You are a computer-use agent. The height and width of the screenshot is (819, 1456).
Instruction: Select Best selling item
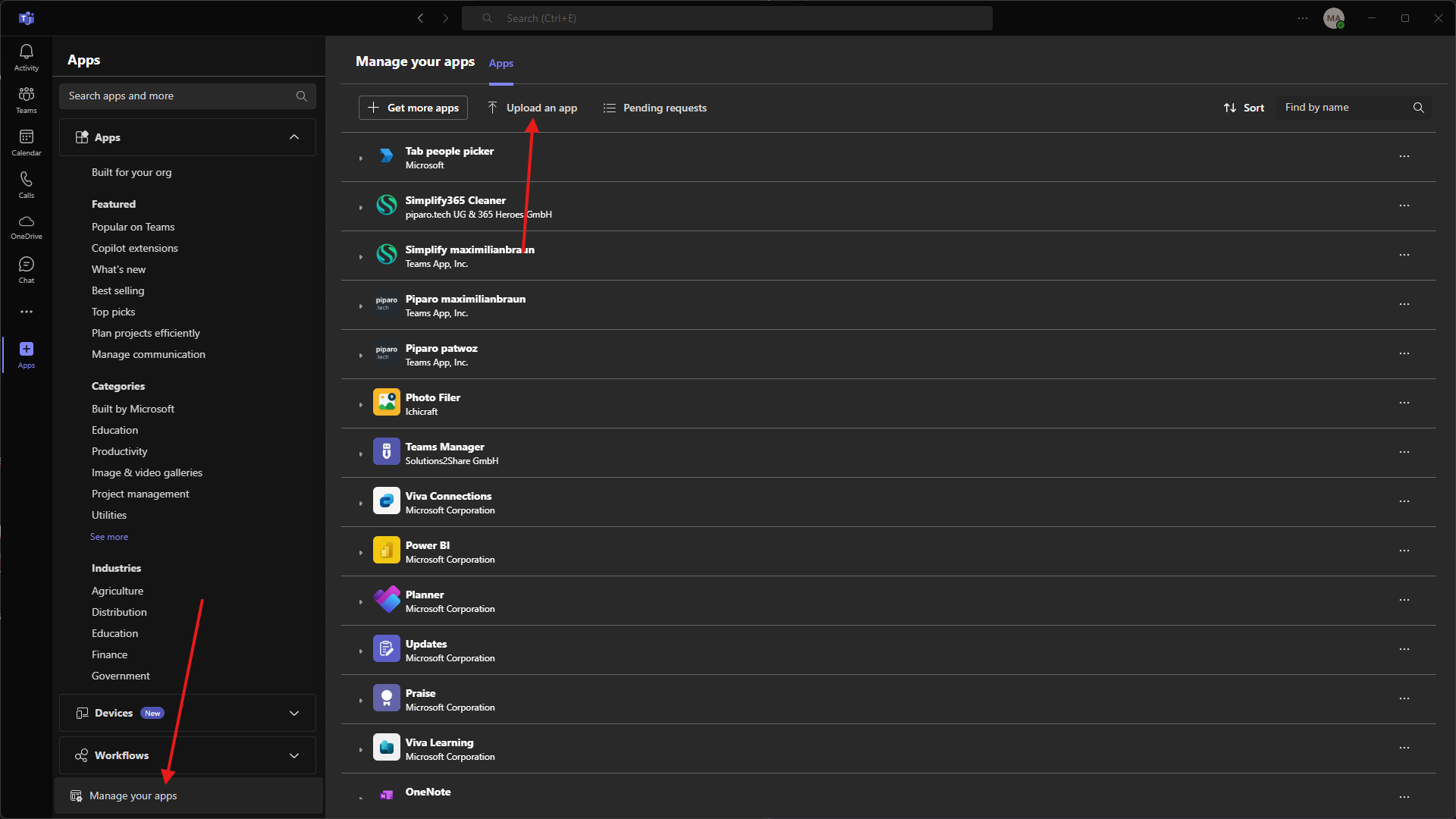(118, 291)
